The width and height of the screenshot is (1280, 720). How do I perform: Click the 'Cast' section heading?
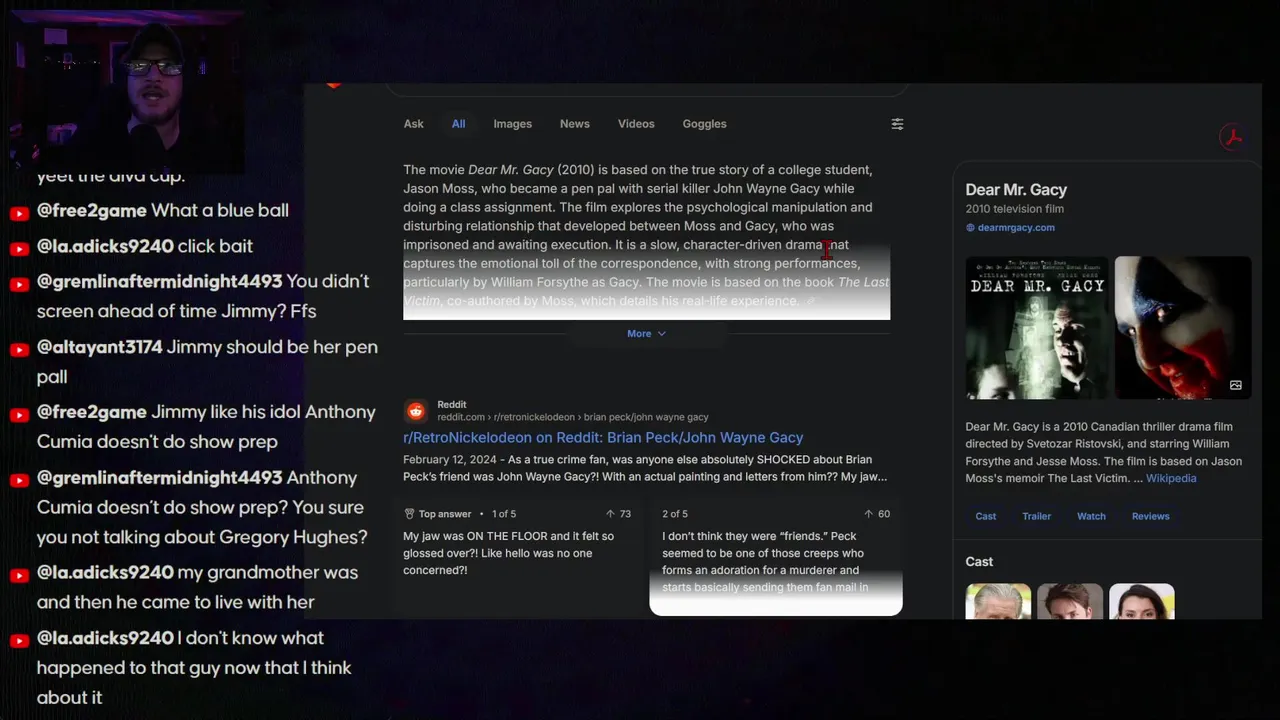[x=979, y=562]
